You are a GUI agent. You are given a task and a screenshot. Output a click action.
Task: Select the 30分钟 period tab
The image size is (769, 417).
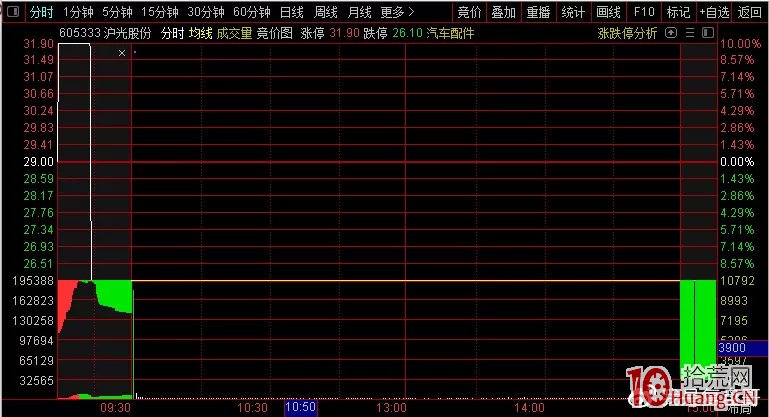205,12
